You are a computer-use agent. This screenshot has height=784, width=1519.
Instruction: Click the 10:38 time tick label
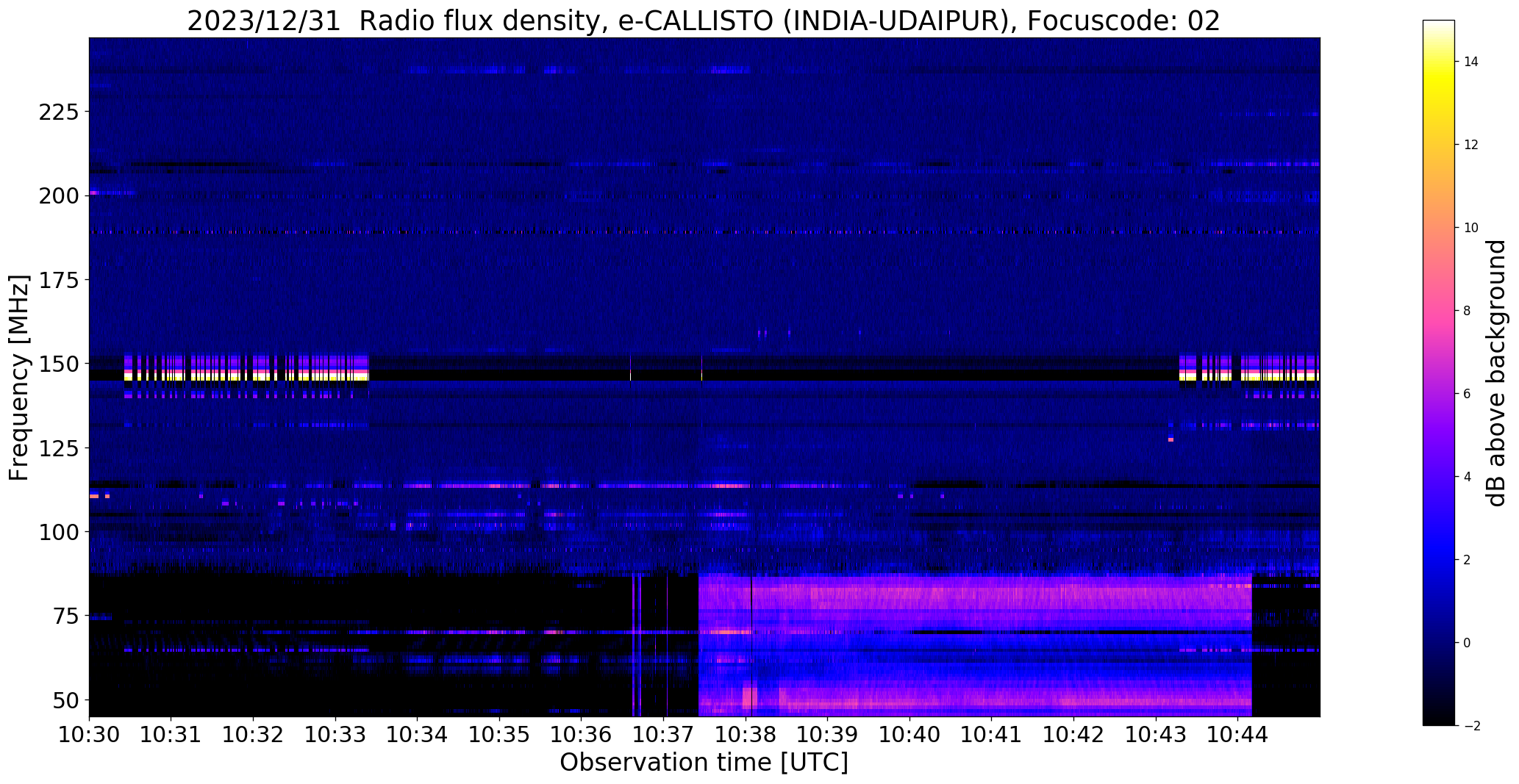coord(746,734)
